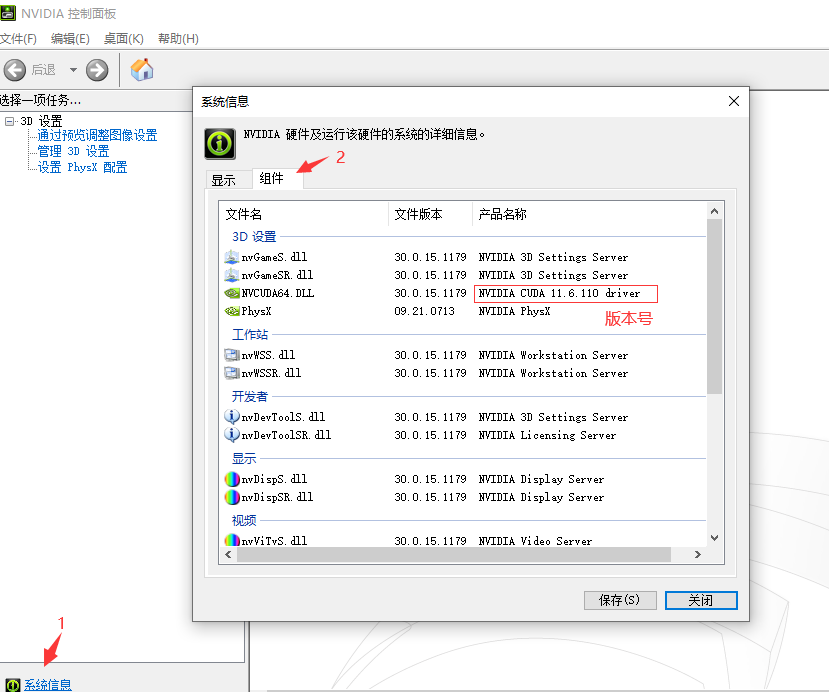This screenshot has height=692, width=829.
Task: Select the 3D 设置 group header
Action: tap(254, 237)
